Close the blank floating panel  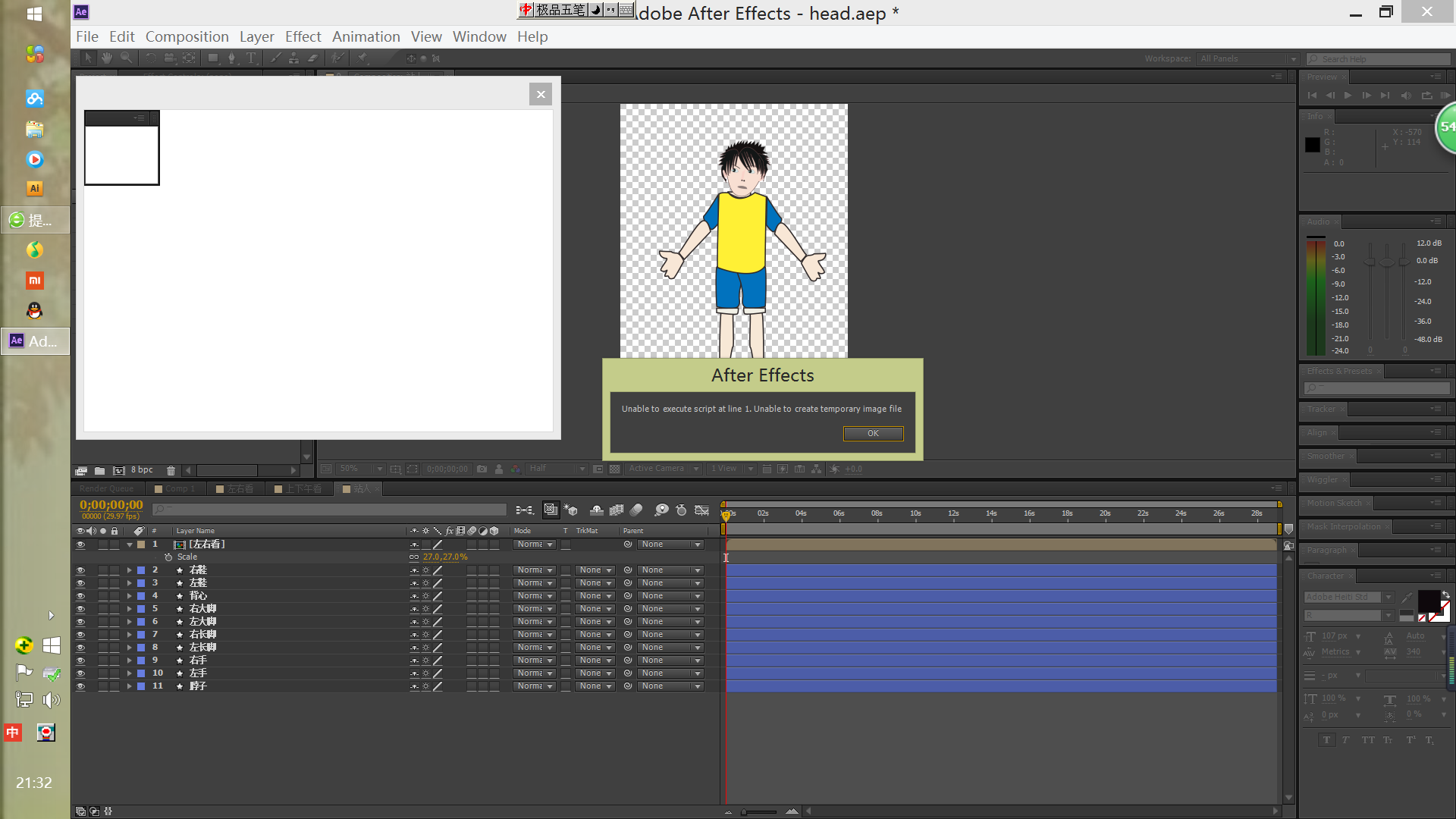tap(540, 95)
